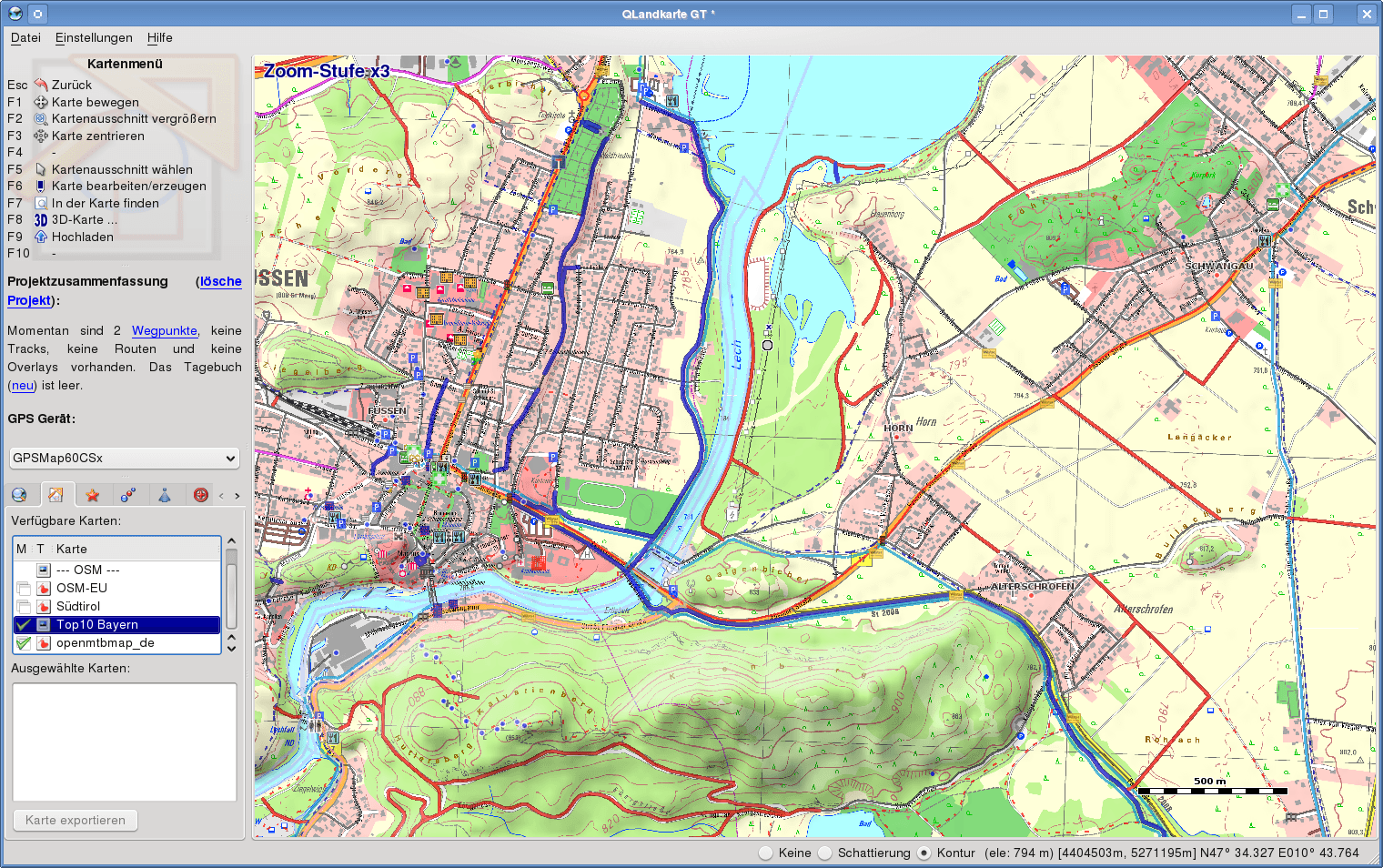Toggle the checkbox for openmtbmap_de
The width and height of the screenshot is (1383, 868).
point(24,643)
